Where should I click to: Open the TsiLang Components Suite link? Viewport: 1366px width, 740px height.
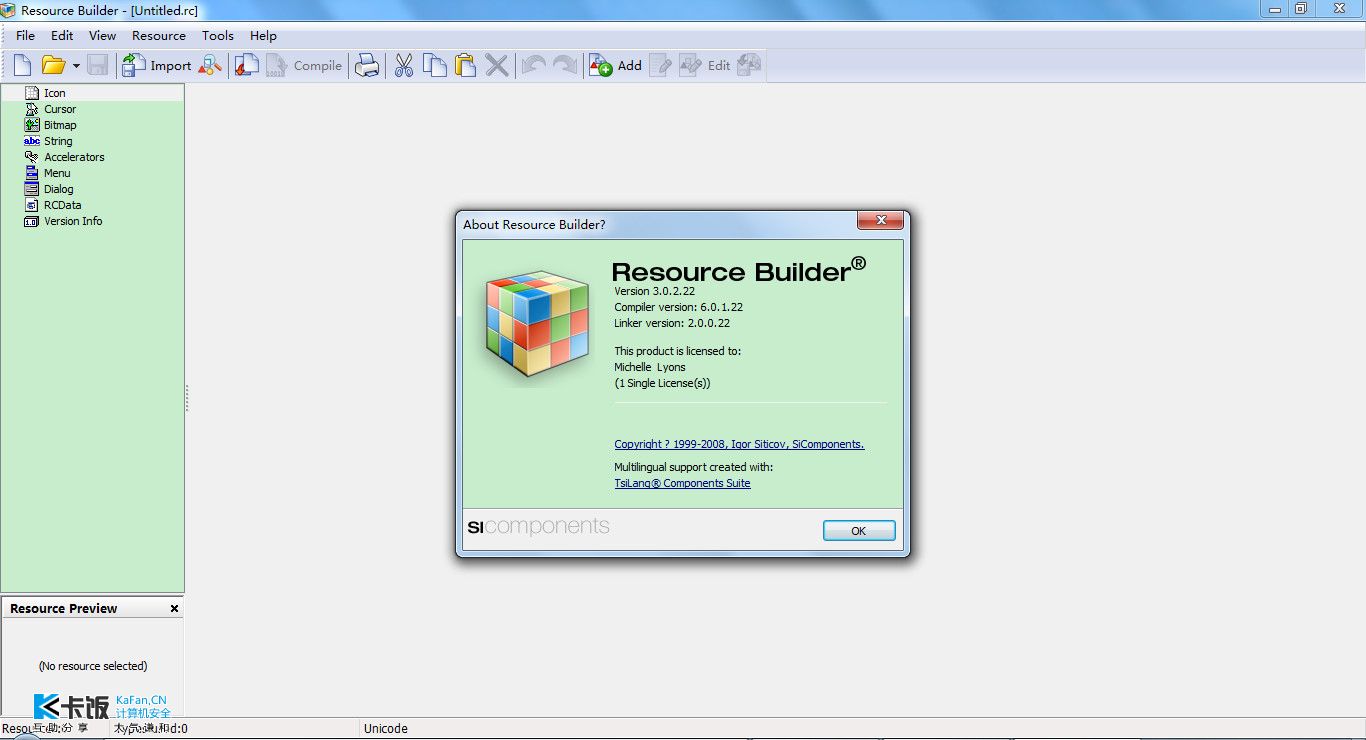tap(682, 483)
